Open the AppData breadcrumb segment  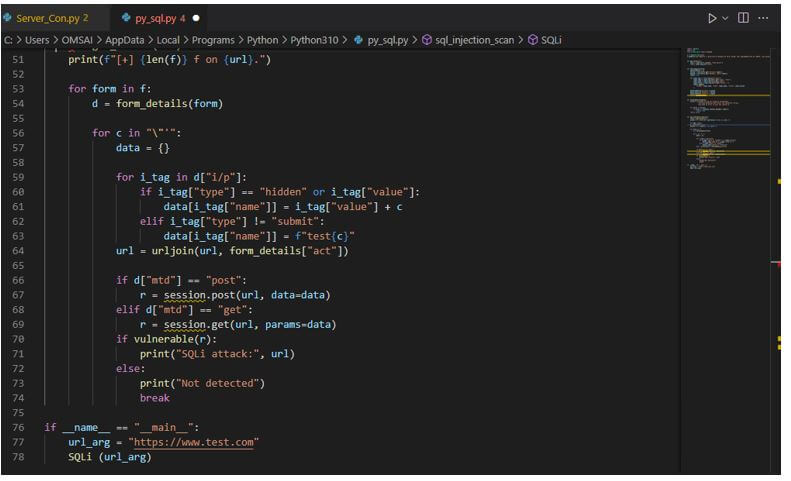tap(125, 40)
